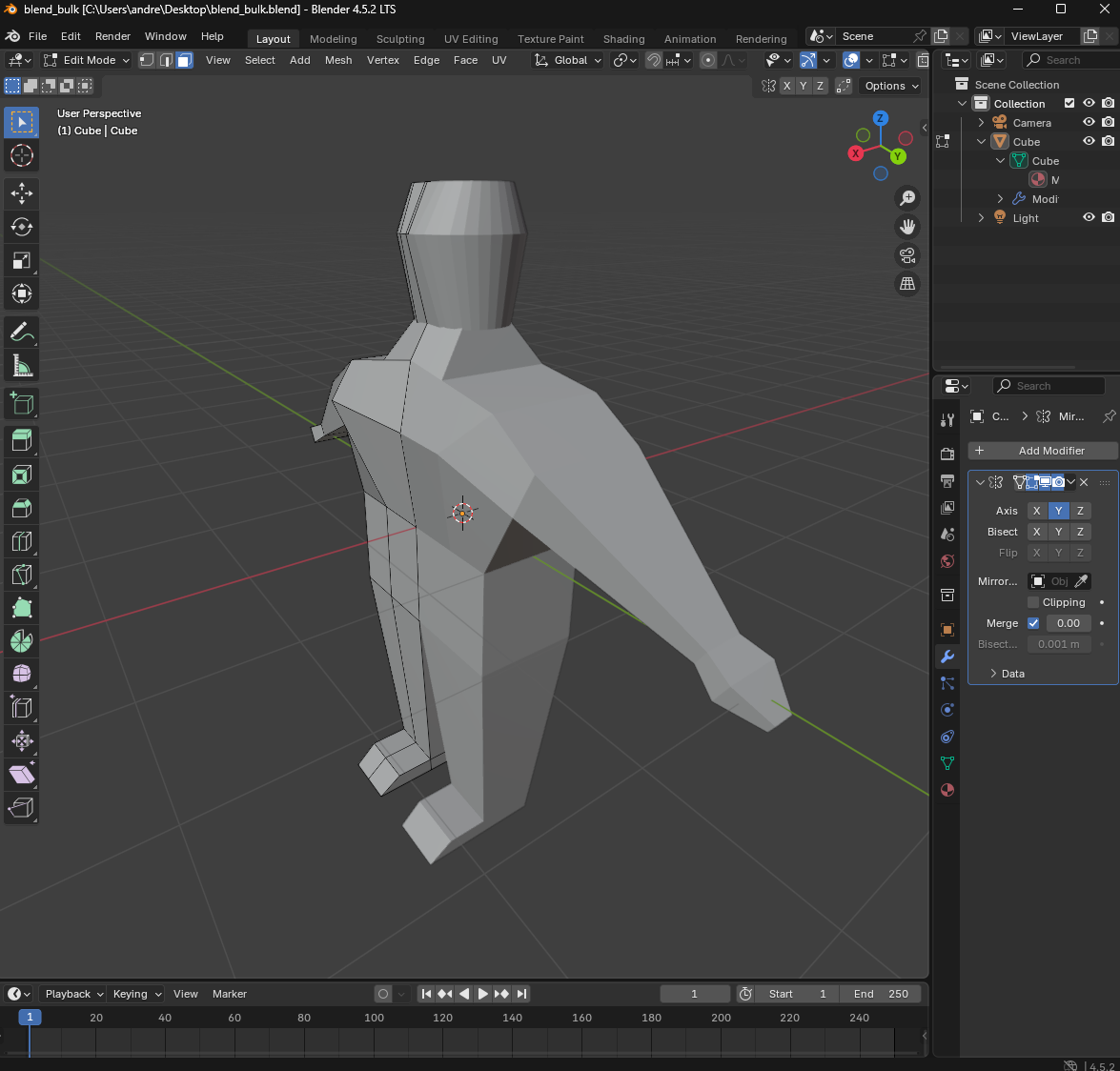Hide the Cube object in viewport
Viewport: 1120px width, 1071px height.
1089,141
